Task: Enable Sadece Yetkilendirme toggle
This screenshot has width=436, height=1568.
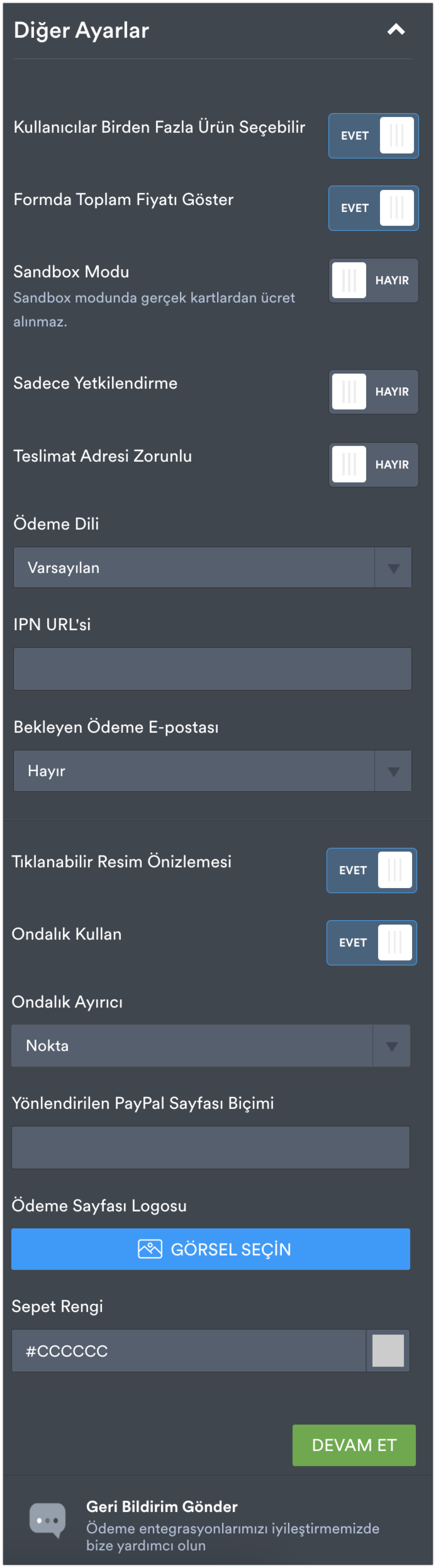Action: [373, 392]
